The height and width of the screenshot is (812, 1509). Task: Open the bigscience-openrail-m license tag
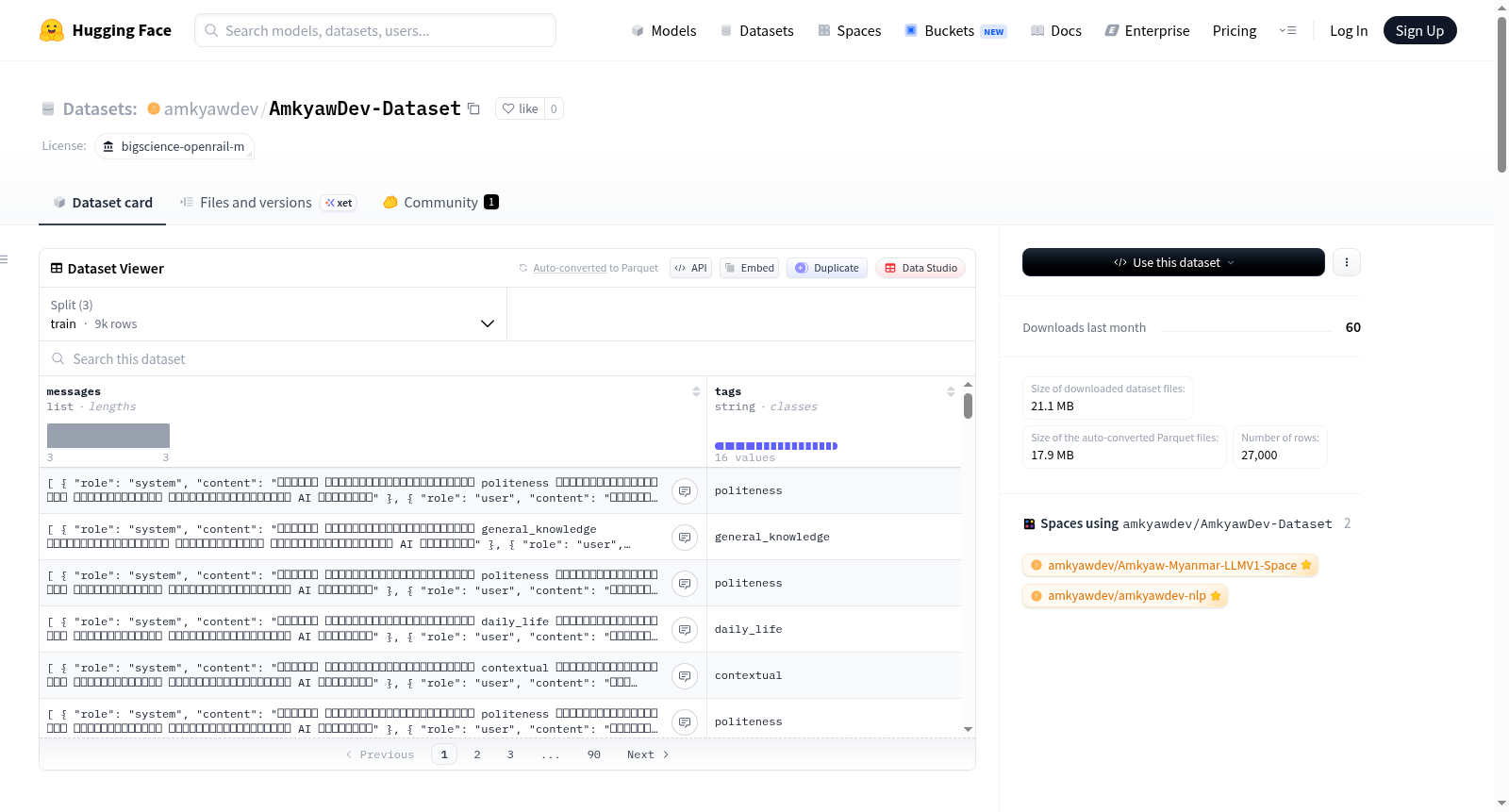(174, 146)
